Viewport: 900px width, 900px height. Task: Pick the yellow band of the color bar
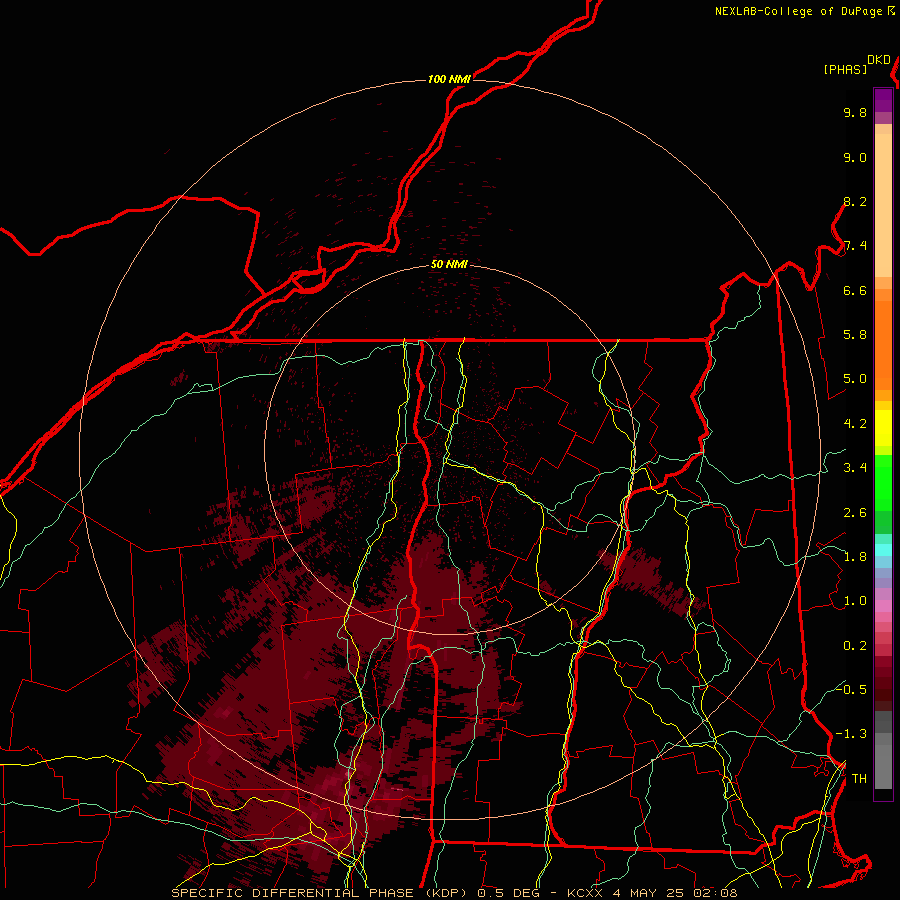coord(883,428)
